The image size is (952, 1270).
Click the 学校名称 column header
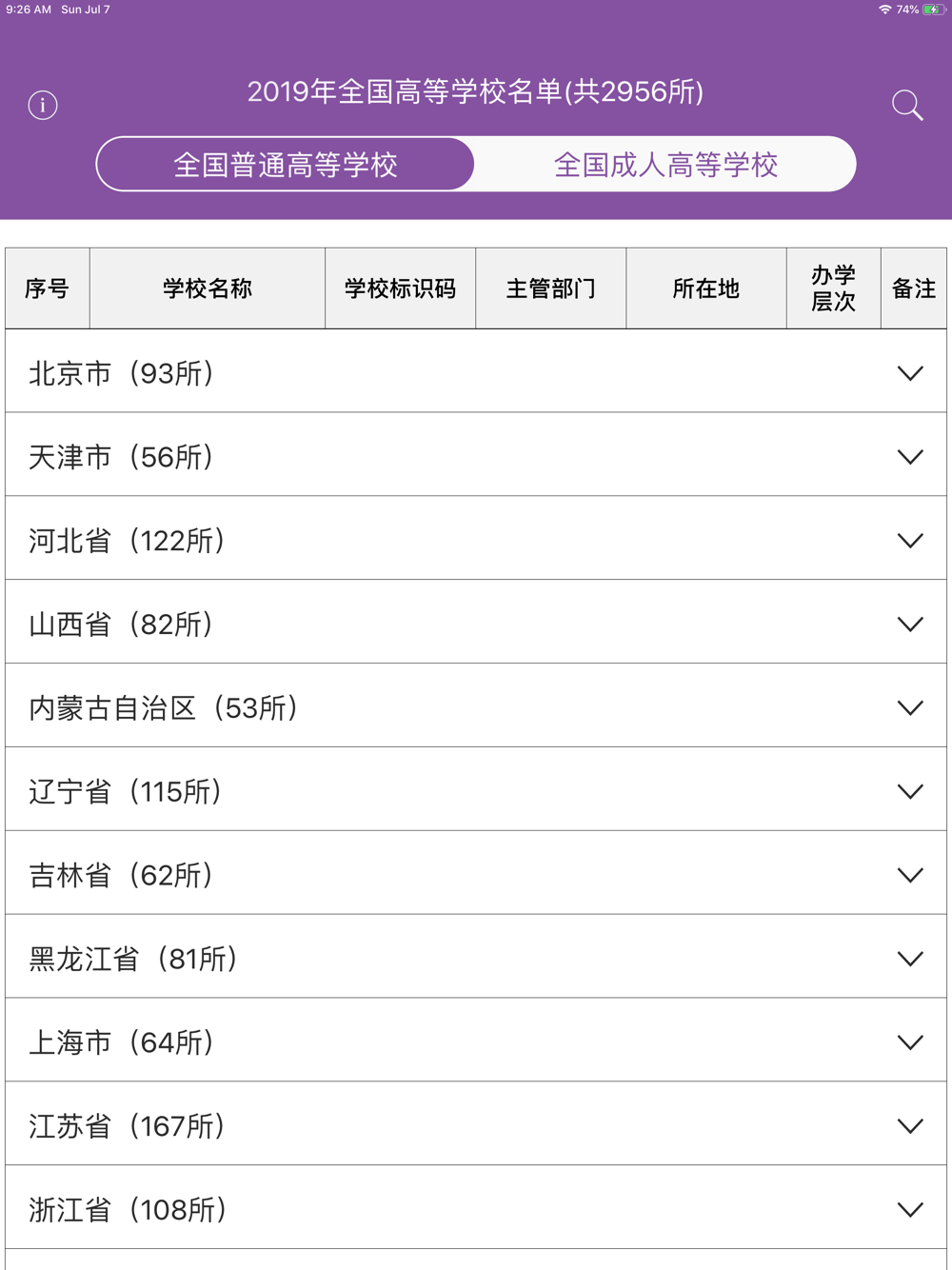coord(208,288)
